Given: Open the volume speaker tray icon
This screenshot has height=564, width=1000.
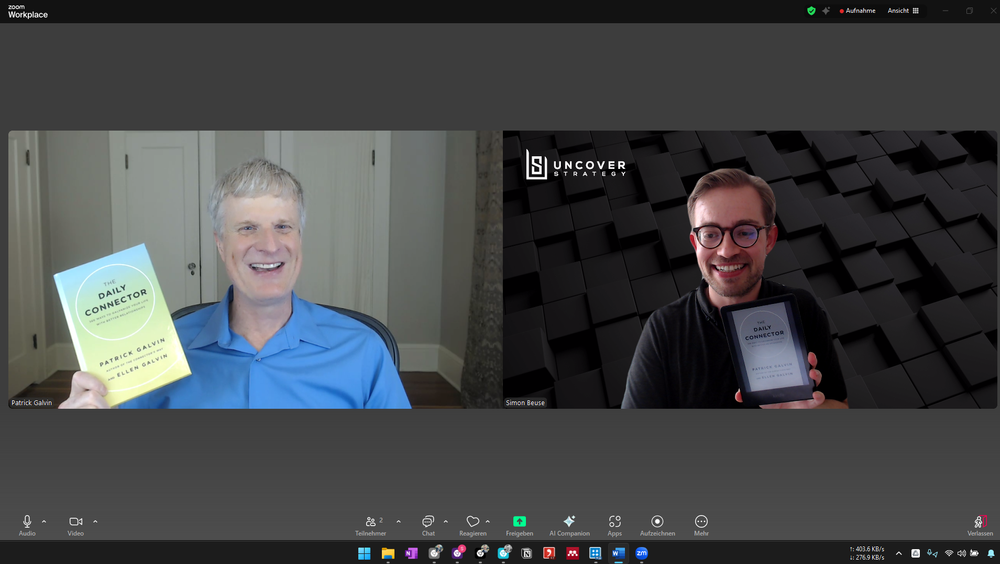Looking at the screenshot, I should click(x=961, y=553).
